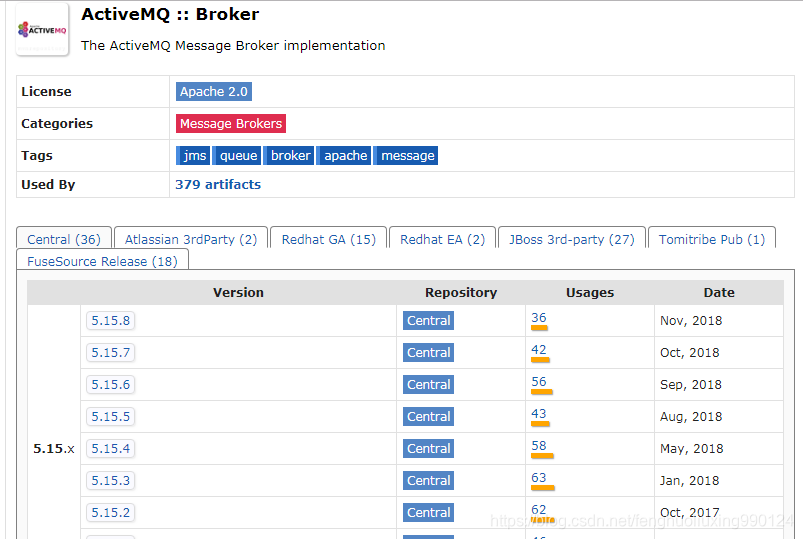Click the 5.15.x version group label
The width and height of the screenshot is (803, 539).
(54, 449)
